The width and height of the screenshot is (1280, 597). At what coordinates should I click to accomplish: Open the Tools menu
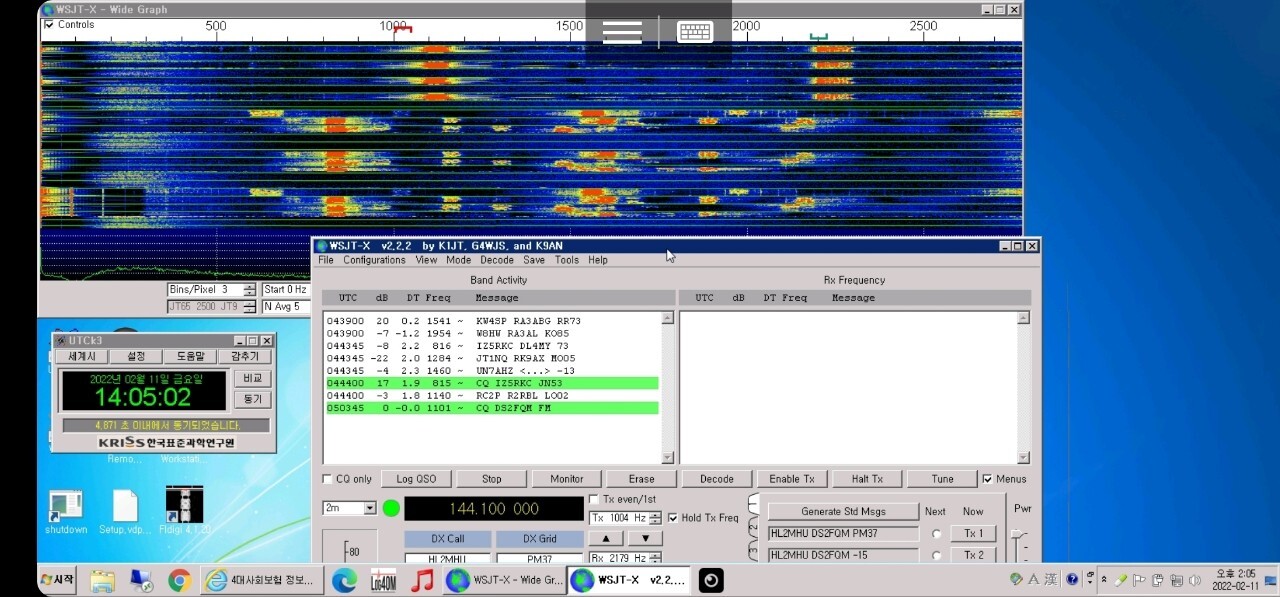pos(567,260)
